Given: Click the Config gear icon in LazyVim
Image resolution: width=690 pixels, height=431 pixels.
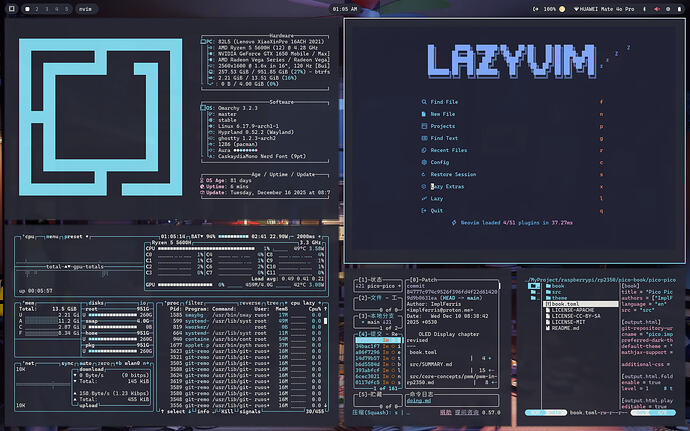Looking at the screenshot, I should [x=424, y=162].
